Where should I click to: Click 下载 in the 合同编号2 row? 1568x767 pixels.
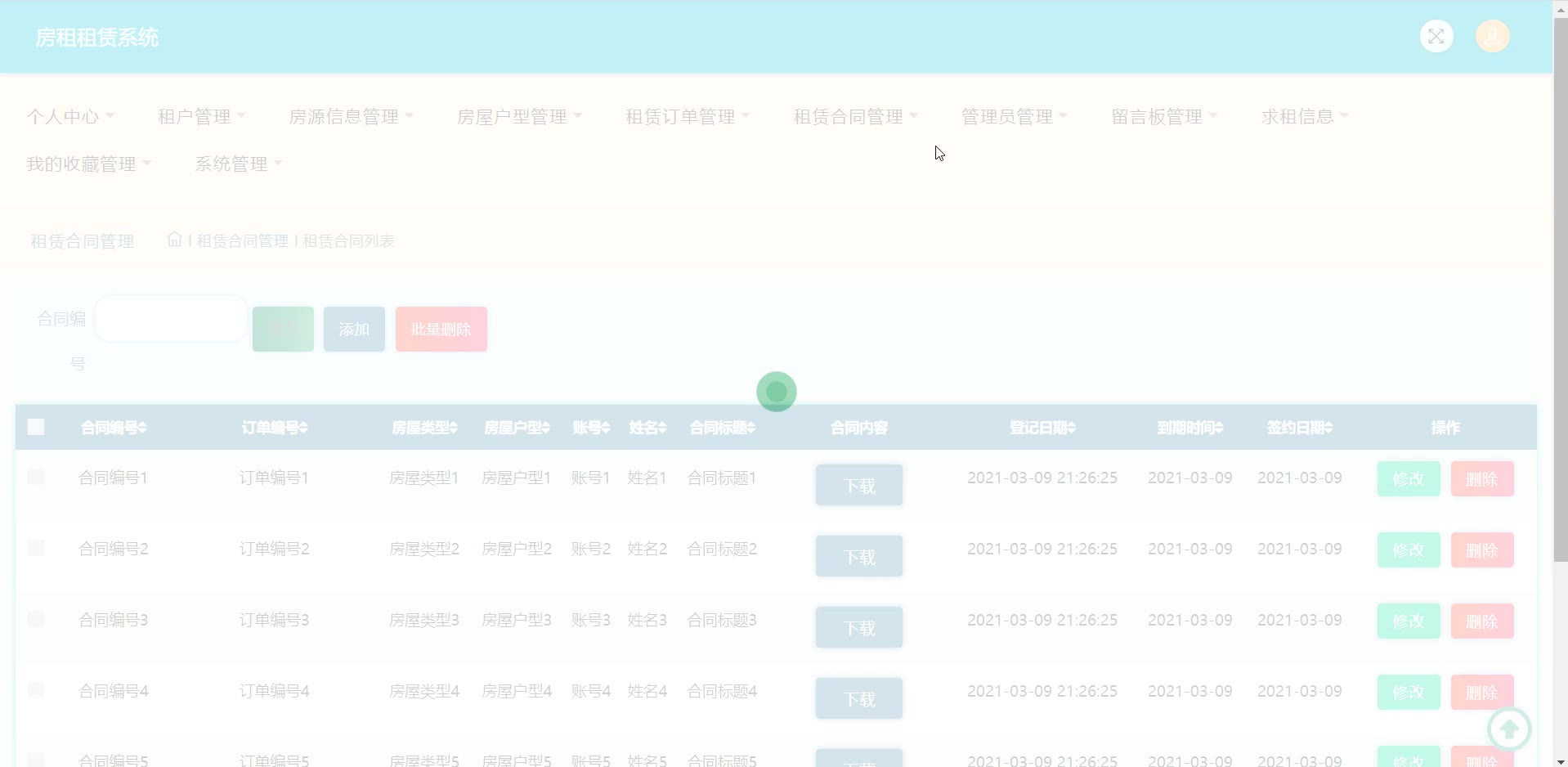pos(859,556)
